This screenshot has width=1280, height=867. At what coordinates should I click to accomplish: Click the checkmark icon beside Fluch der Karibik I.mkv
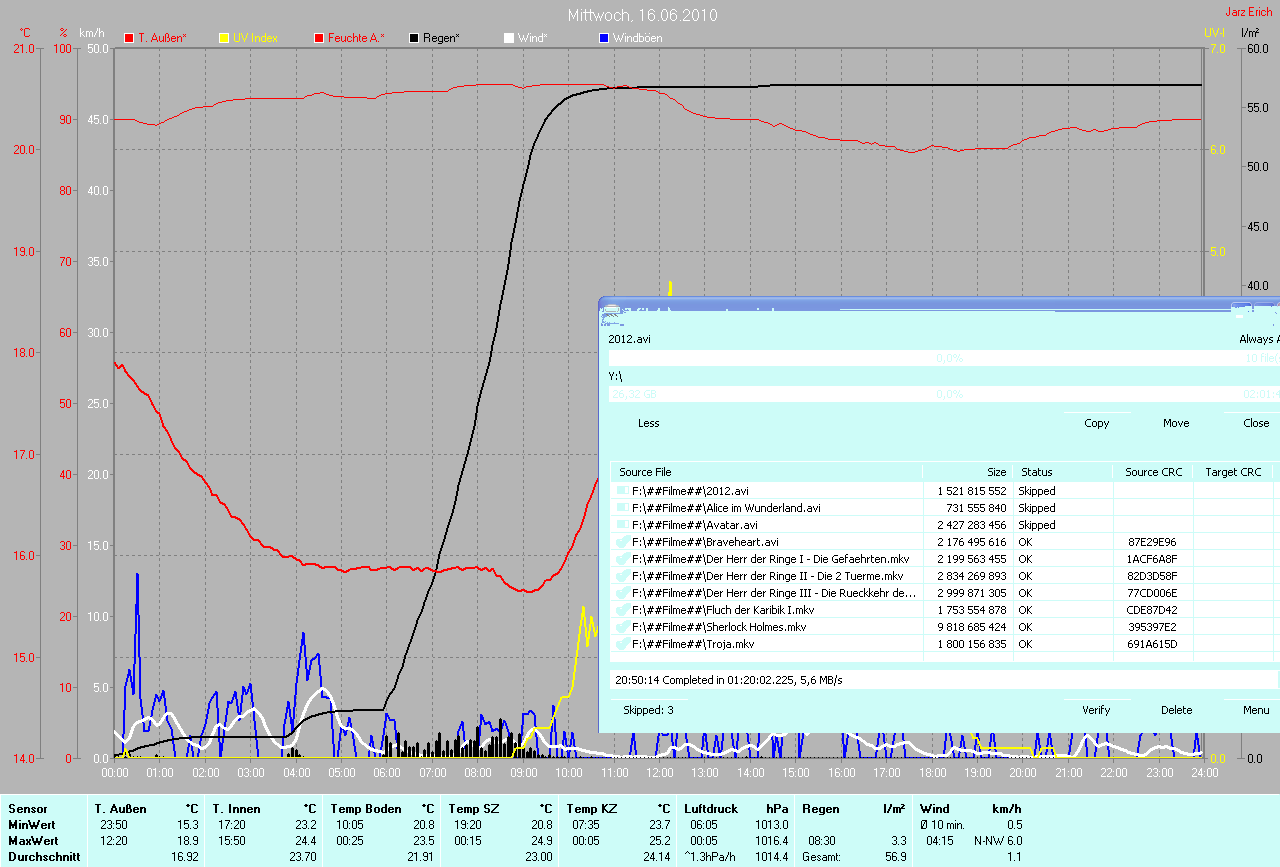point(623,610)
